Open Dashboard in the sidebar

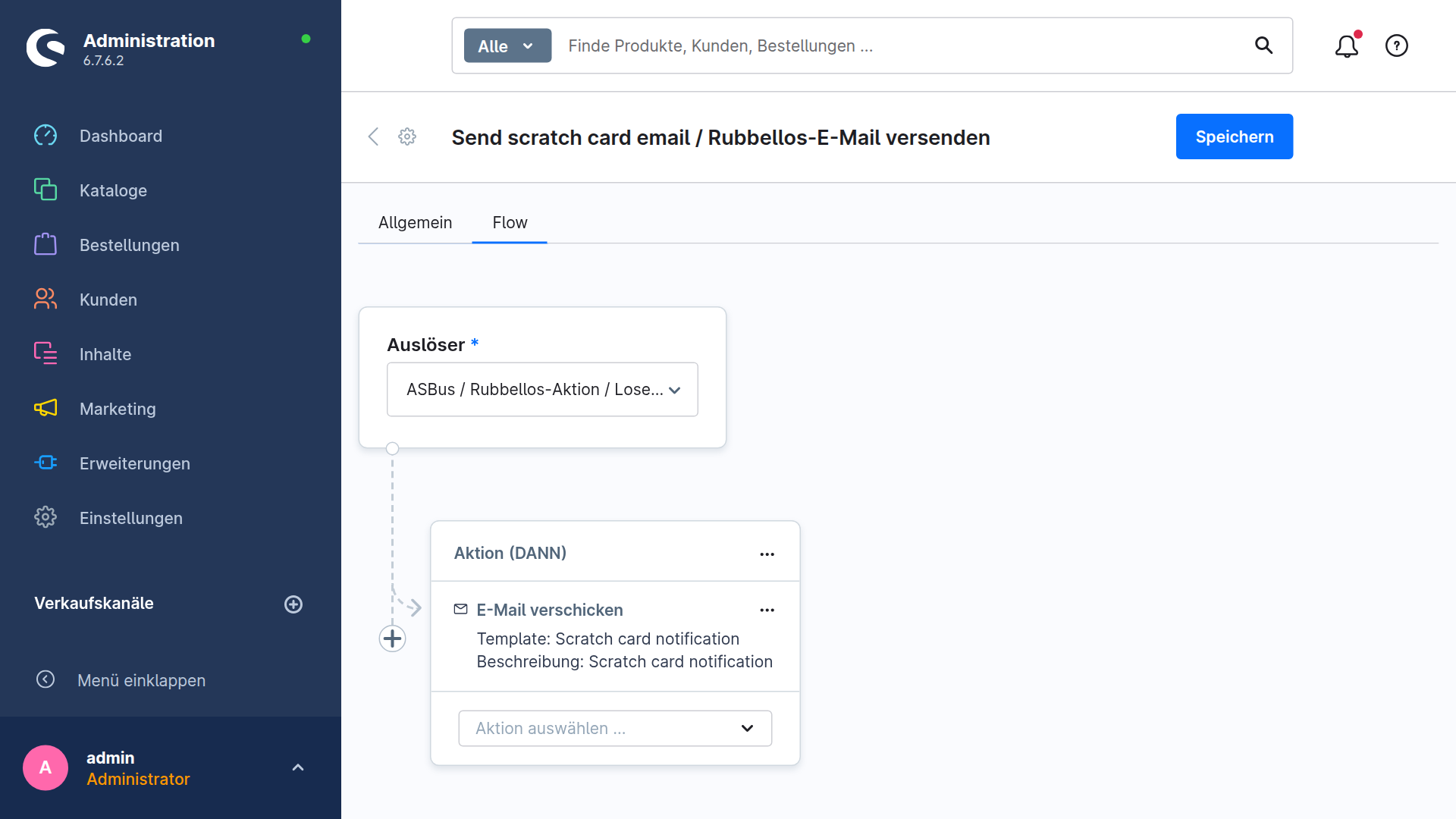121,136
